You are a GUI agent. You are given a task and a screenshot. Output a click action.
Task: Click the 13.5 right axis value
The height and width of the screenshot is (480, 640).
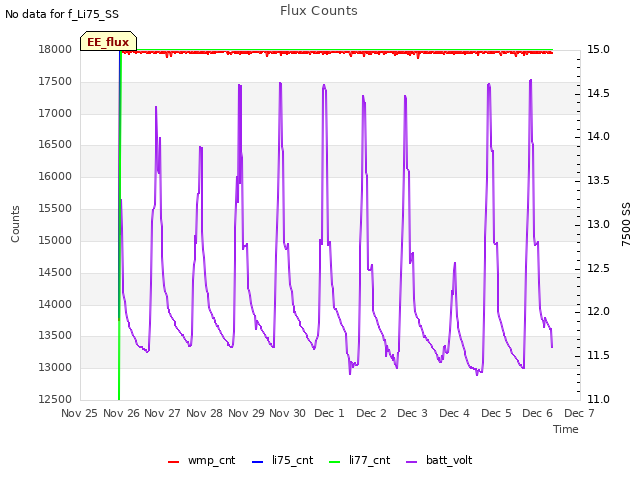coord(598,180)
